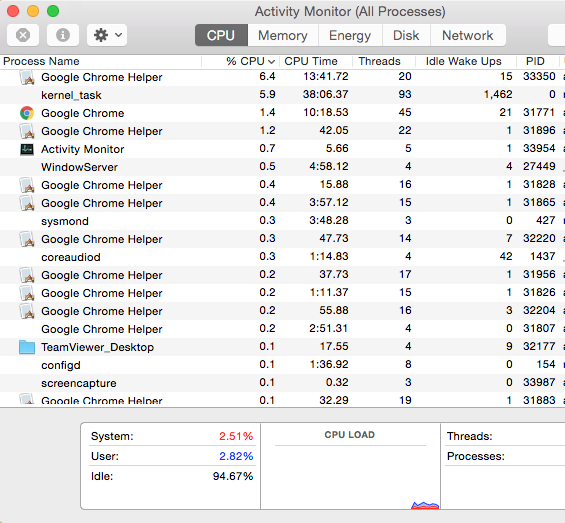Select Google Chrome Helper icon with PID 33350

coord(27,77)
